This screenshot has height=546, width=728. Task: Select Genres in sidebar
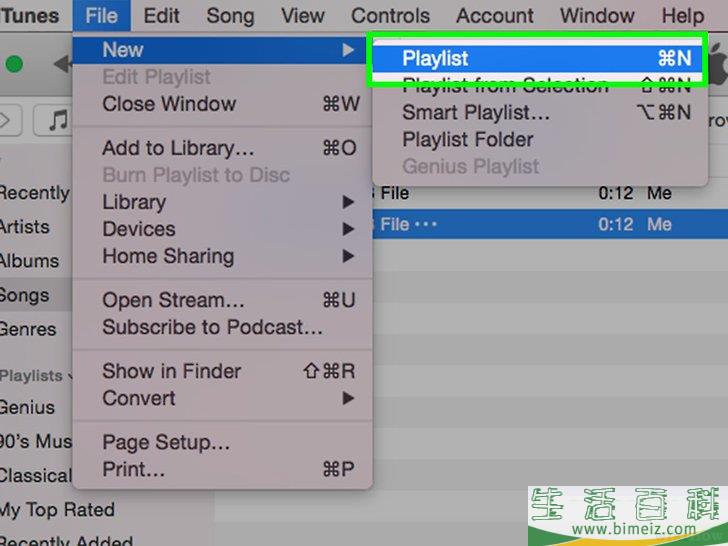(28, 329)
